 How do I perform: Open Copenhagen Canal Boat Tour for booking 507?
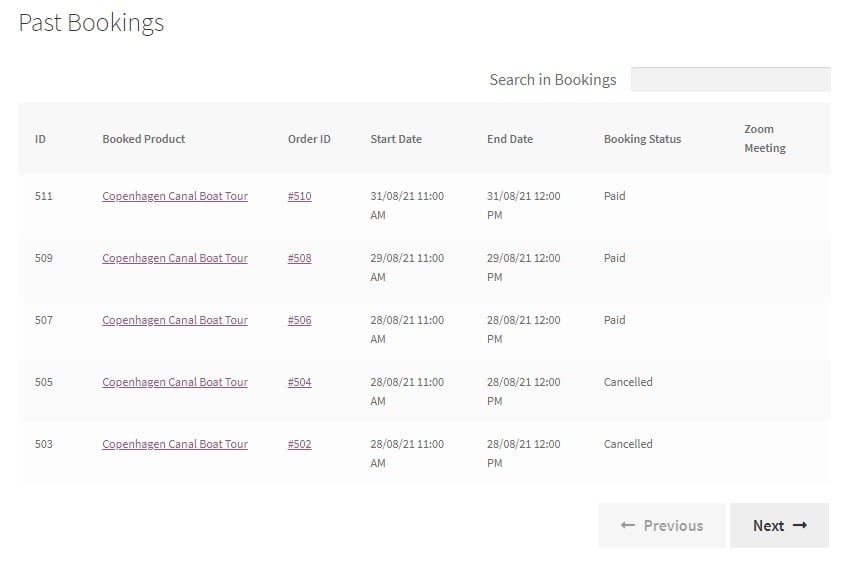pos(175,320)
